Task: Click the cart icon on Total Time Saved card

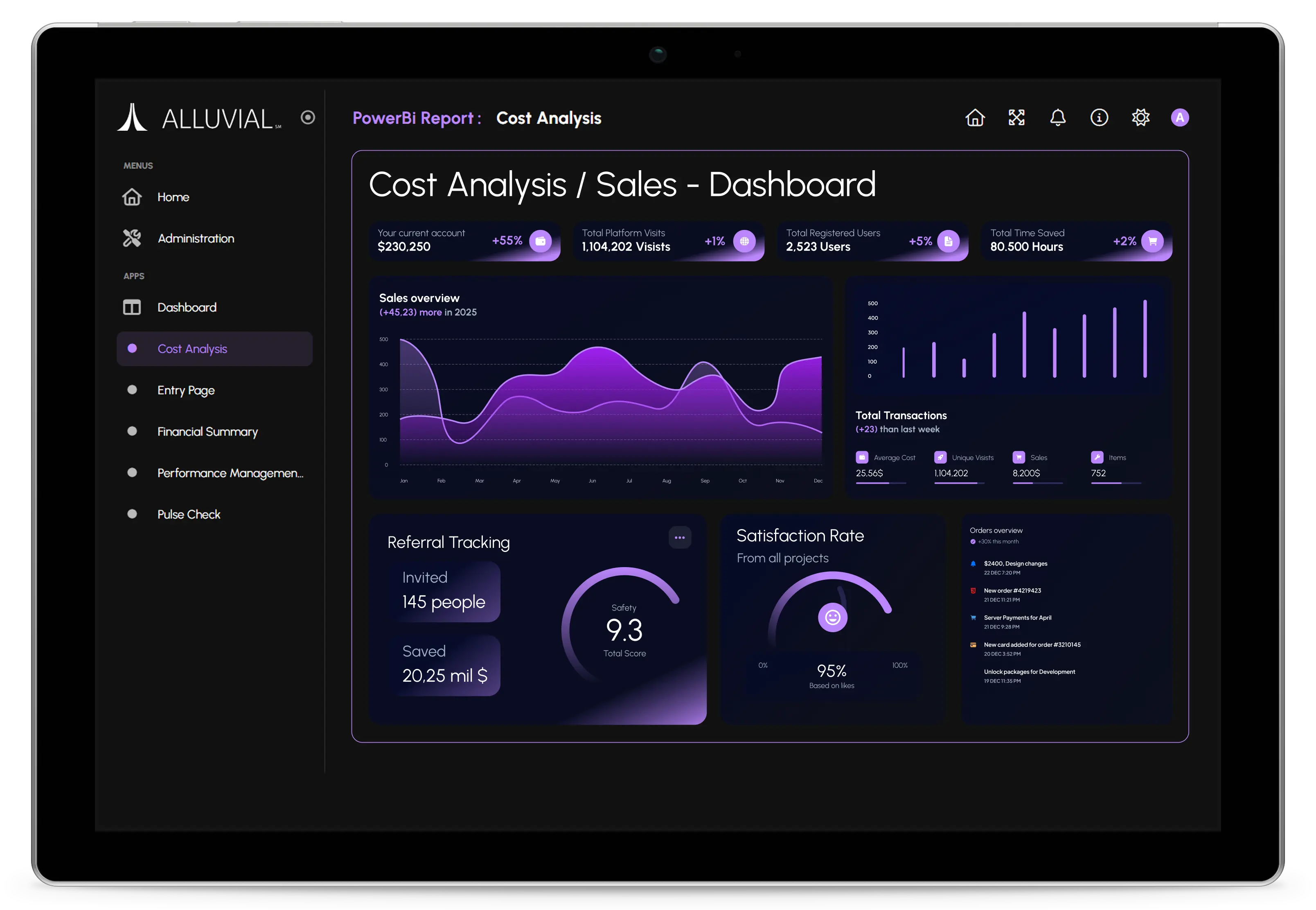Action: (x=1152, y=241)
